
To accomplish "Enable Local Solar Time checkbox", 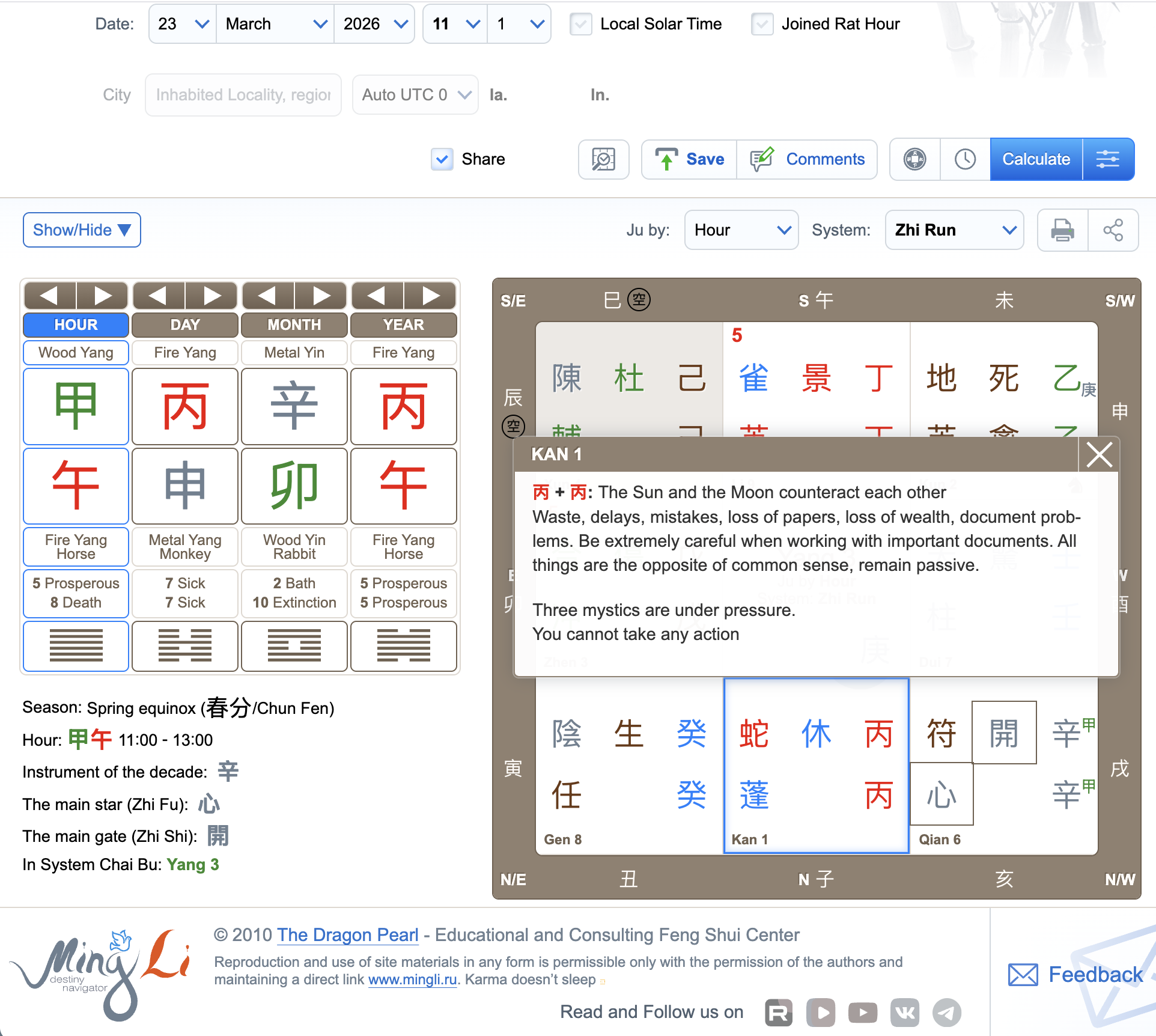I will [x=581, y=24].
